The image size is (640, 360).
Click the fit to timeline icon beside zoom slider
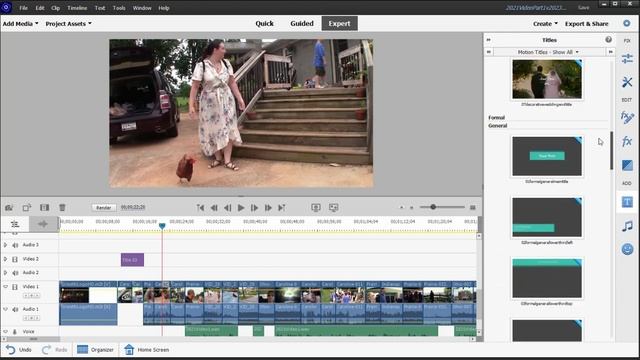(472, 207)
